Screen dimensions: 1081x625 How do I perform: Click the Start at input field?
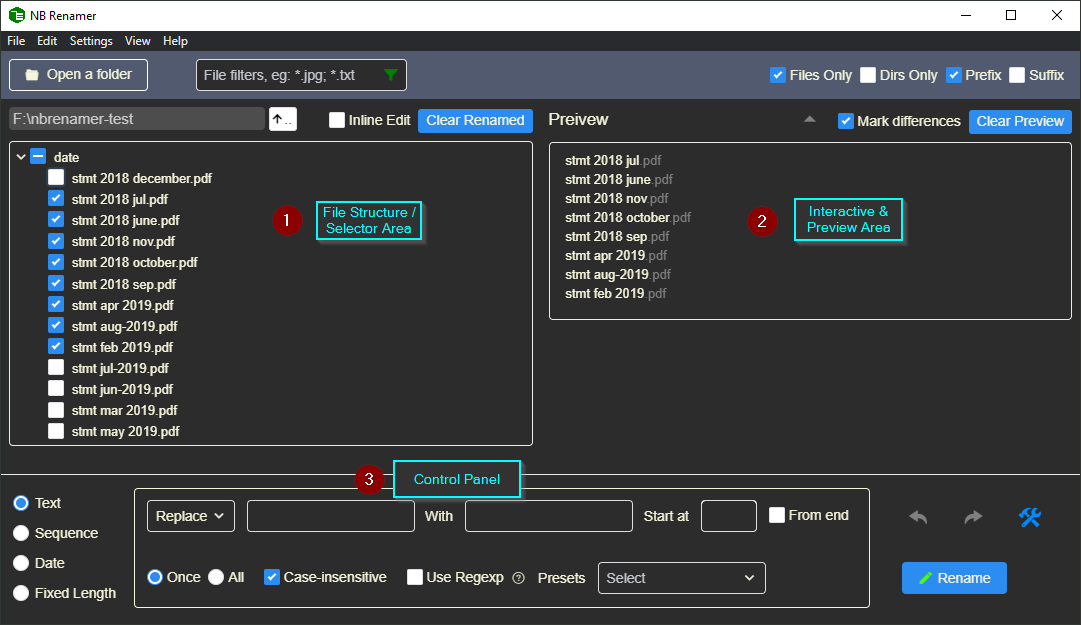click(728, 516)
